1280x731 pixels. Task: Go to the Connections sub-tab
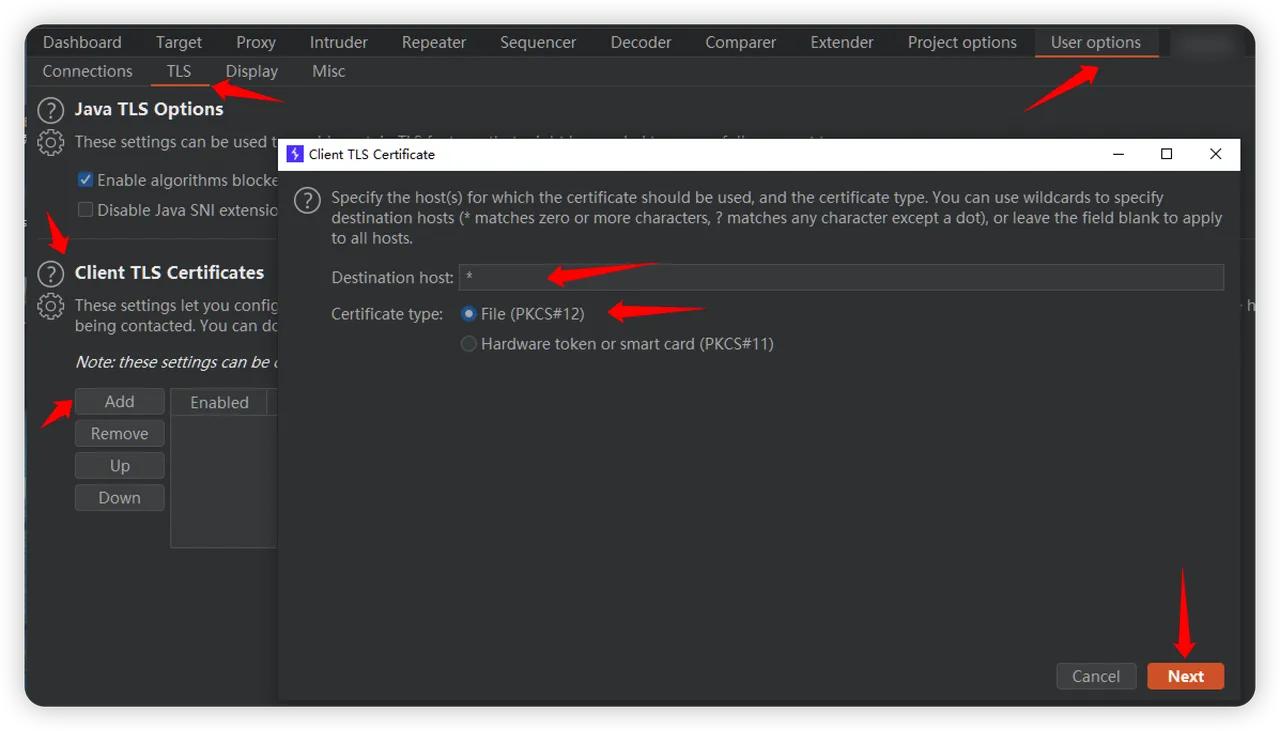(87, 71)
